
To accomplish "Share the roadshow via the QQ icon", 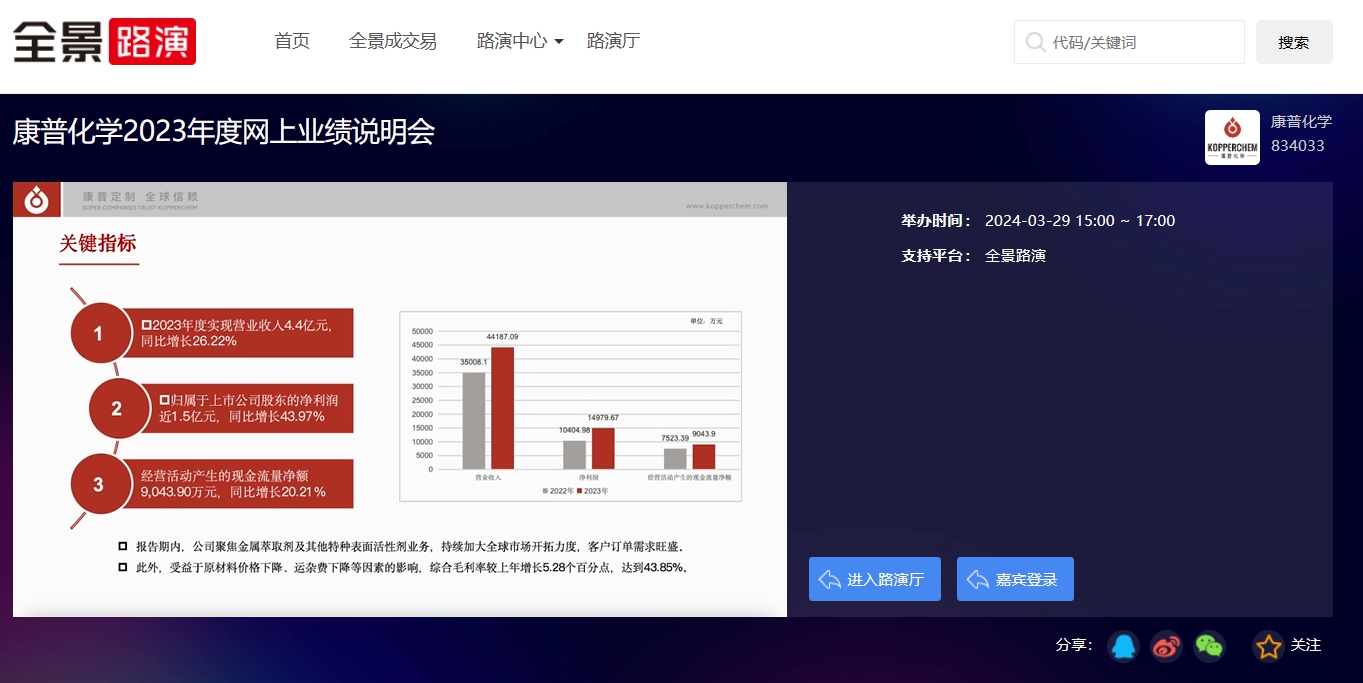I will pos(1123,646).
